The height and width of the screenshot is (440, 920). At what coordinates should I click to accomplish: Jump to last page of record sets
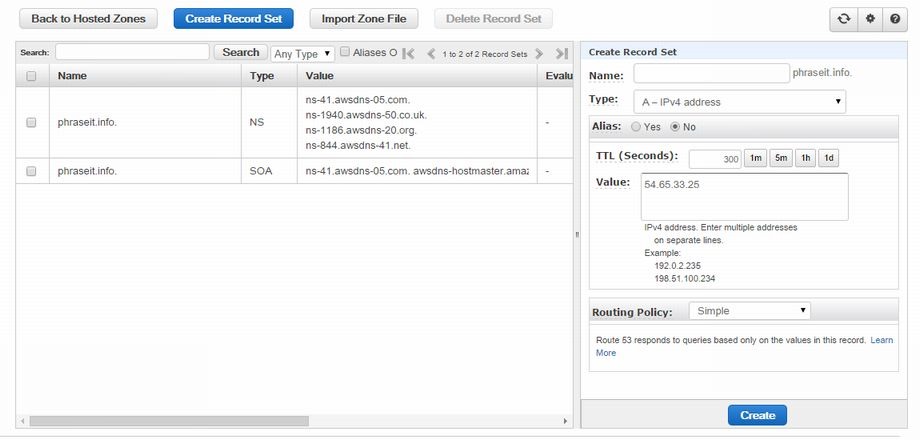tap(562, 54)
